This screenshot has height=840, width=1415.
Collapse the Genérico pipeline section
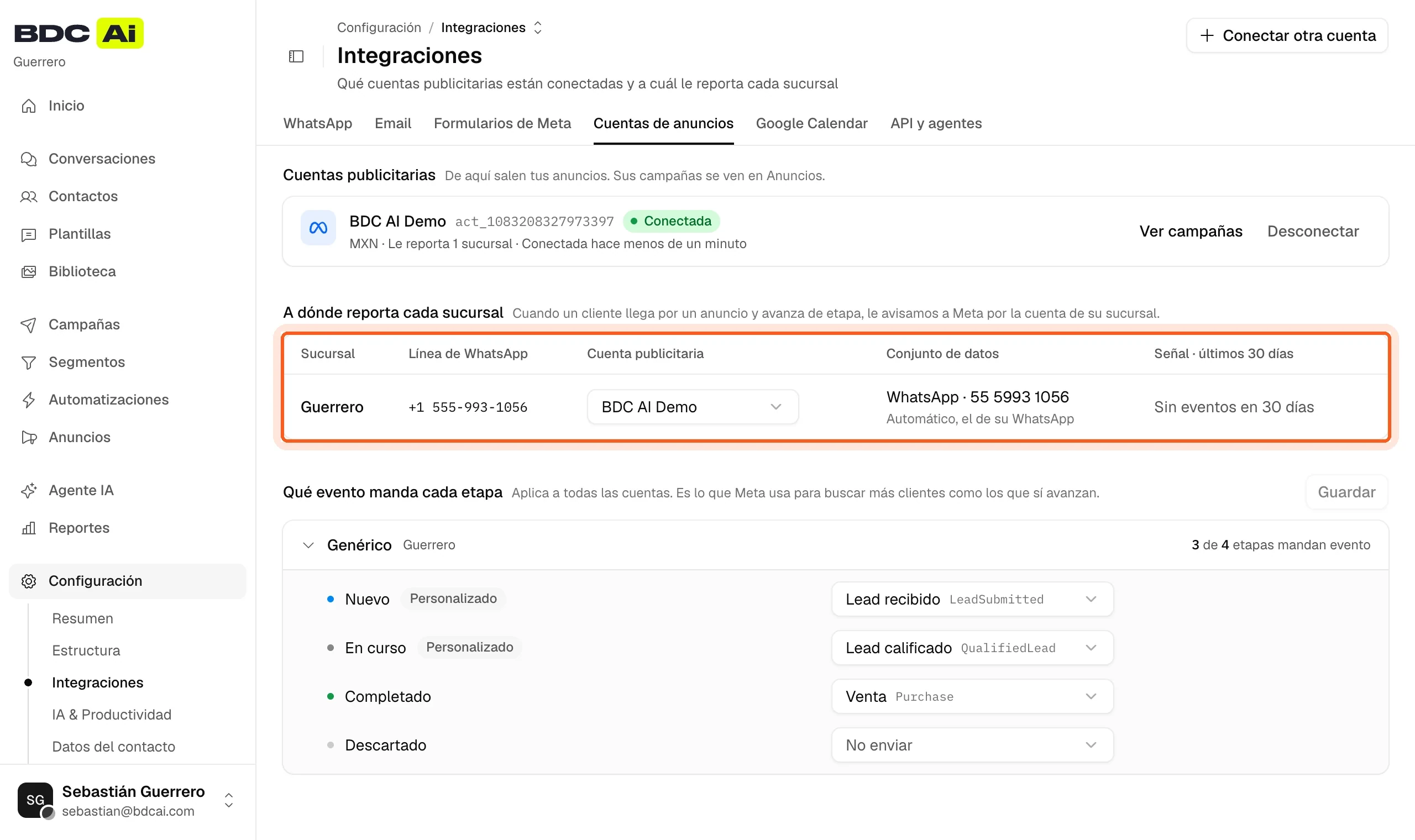click(308, 545)
